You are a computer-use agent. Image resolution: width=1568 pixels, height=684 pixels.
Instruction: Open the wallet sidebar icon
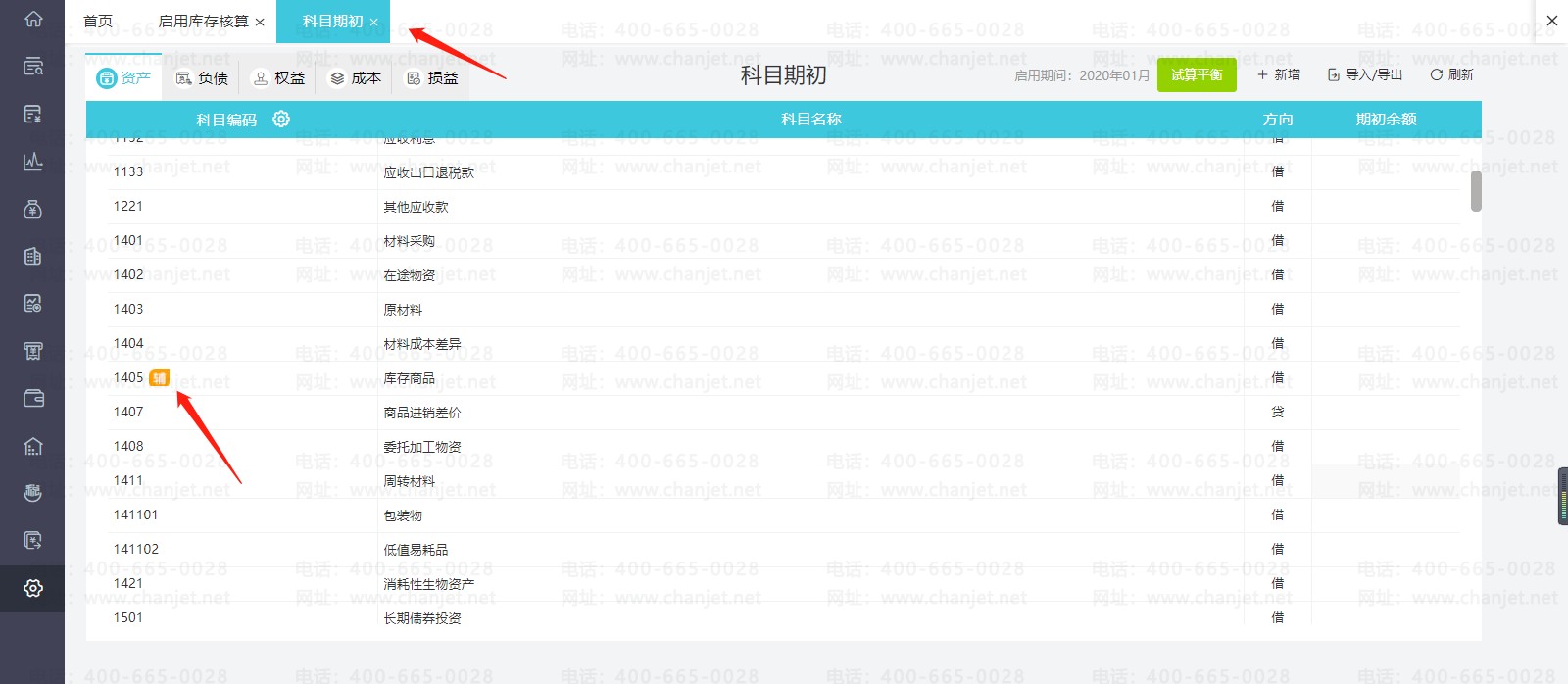pos(33,398)
